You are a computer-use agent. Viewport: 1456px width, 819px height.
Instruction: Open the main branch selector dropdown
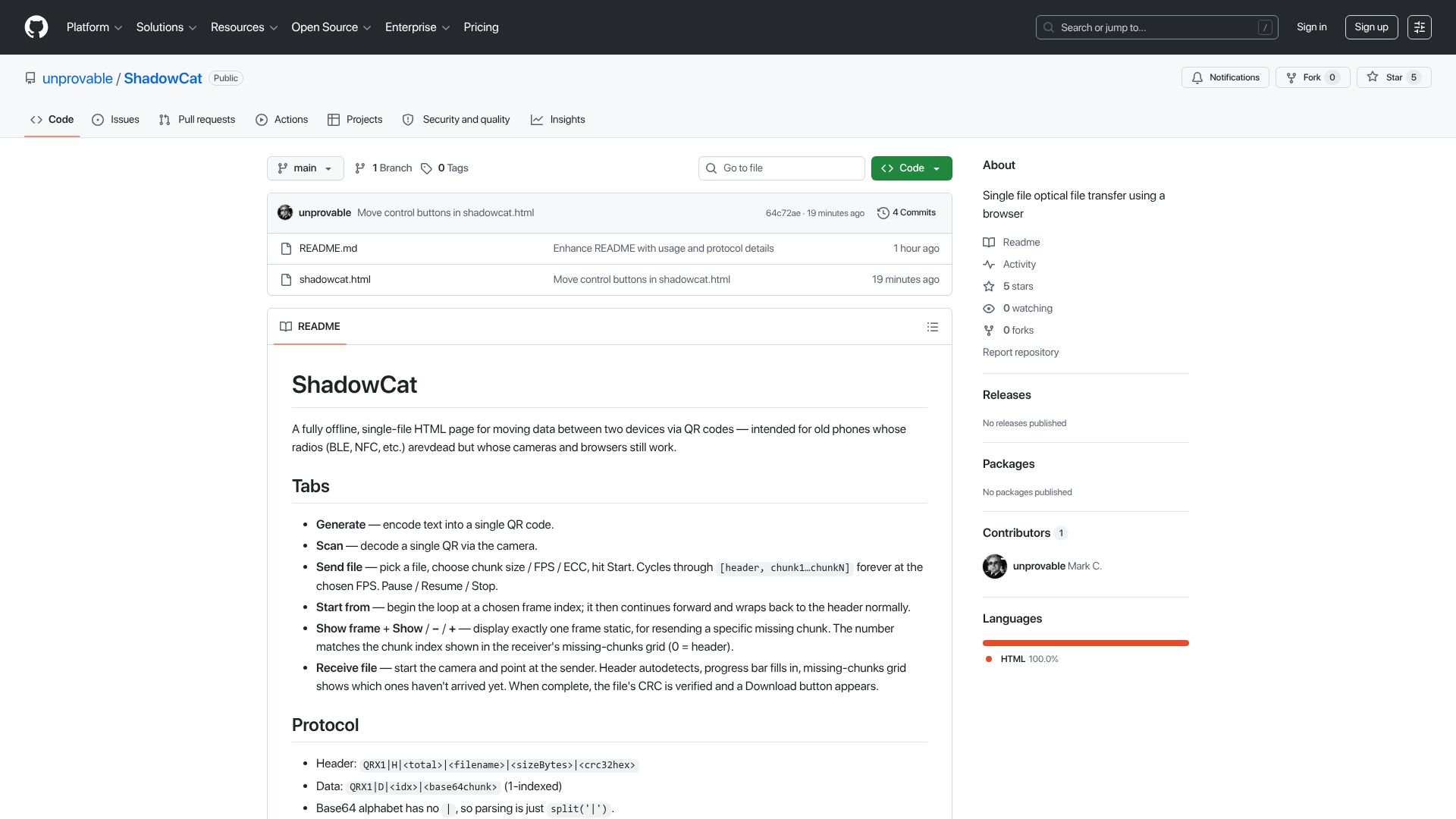(x=306, y=168)
